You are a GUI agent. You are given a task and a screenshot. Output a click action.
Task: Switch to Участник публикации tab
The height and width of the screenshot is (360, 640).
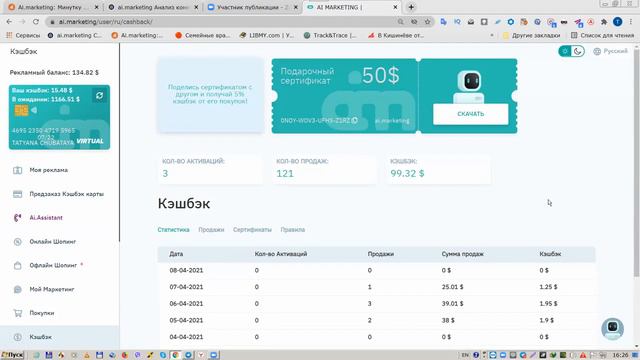point(253,7)
